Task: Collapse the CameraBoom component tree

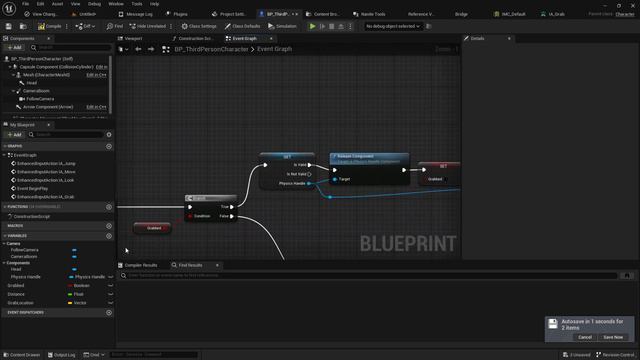Action: (13, 91)
